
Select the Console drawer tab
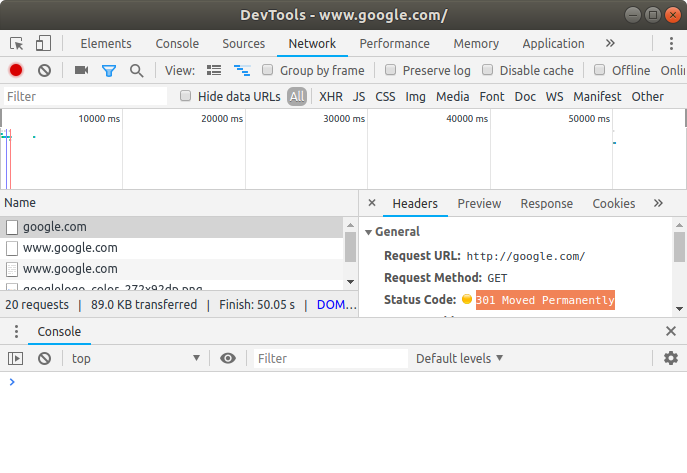59,332
